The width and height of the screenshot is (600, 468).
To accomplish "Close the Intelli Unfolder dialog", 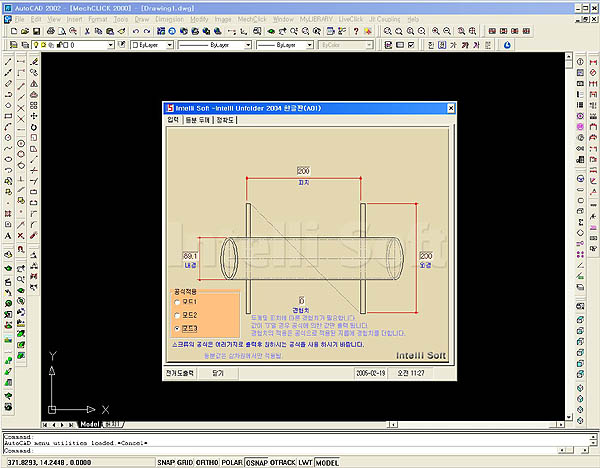I will (x=451, y=108).
